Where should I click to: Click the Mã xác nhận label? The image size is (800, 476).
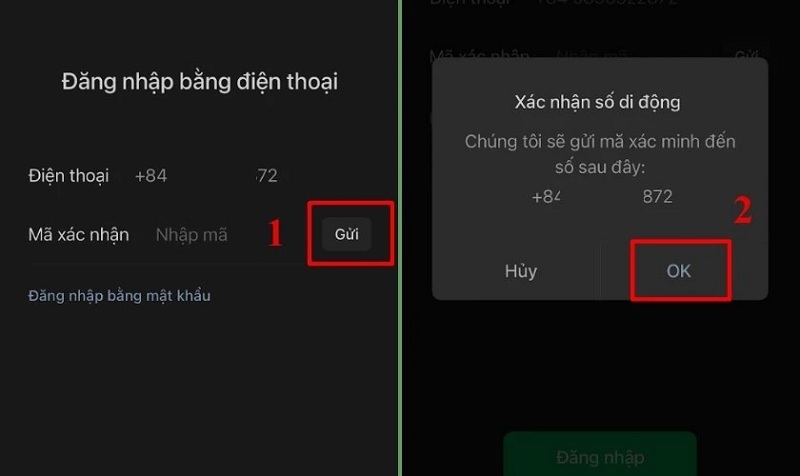coord(79,235)
